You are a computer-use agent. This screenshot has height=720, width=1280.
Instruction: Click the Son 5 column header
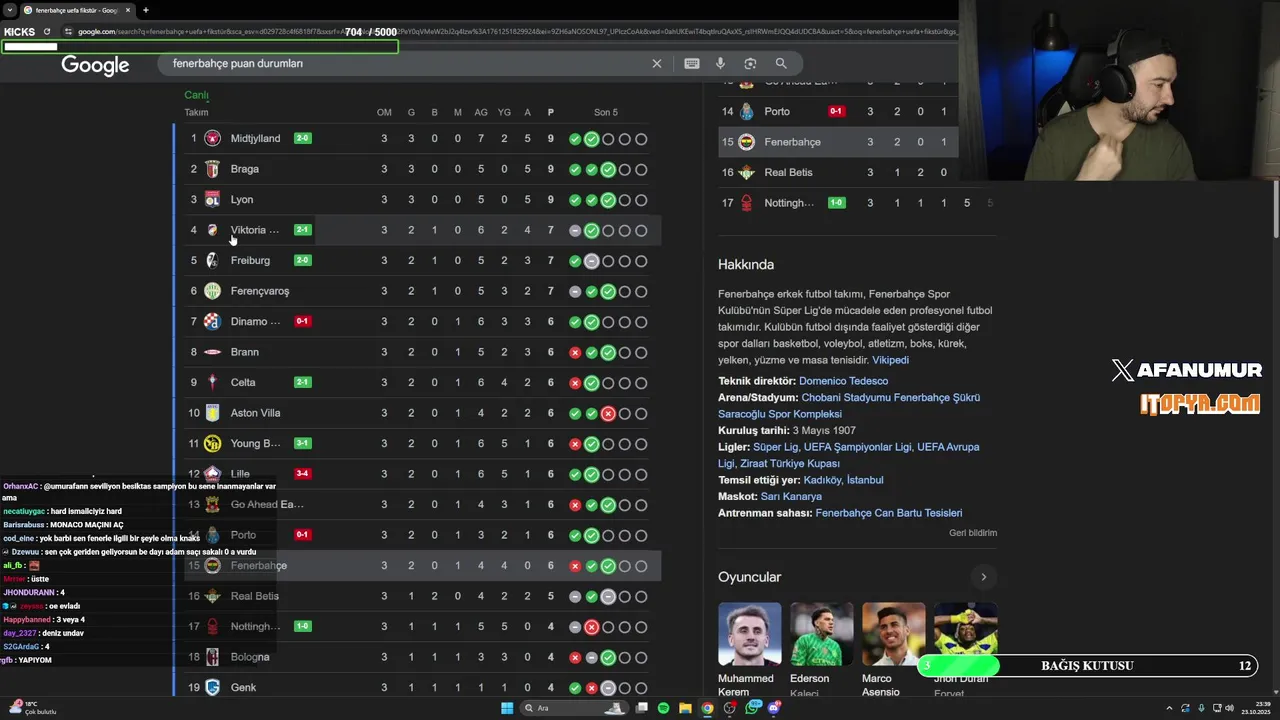(606, 112)
